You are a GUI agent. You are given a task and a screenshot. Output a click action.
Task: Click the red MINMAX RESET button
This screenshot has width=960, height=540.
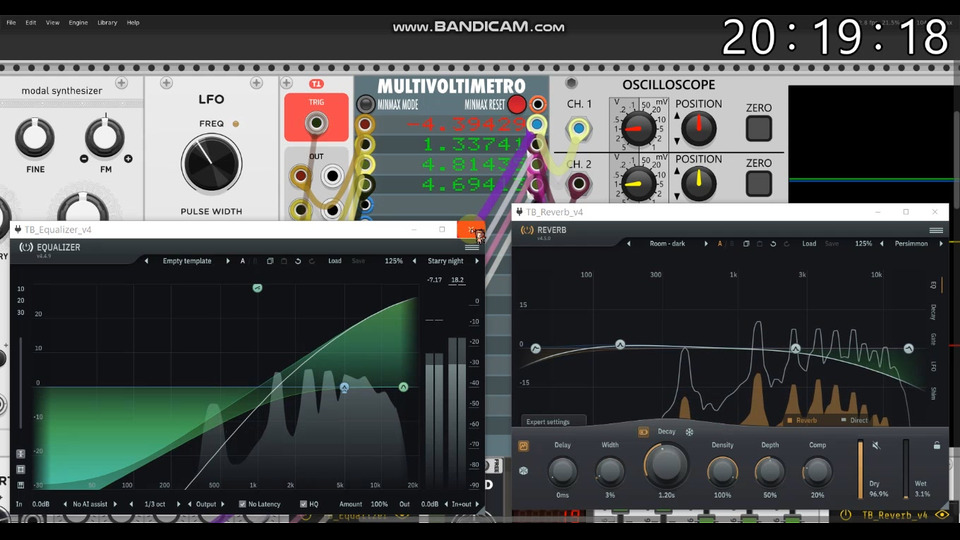(516, 105)
